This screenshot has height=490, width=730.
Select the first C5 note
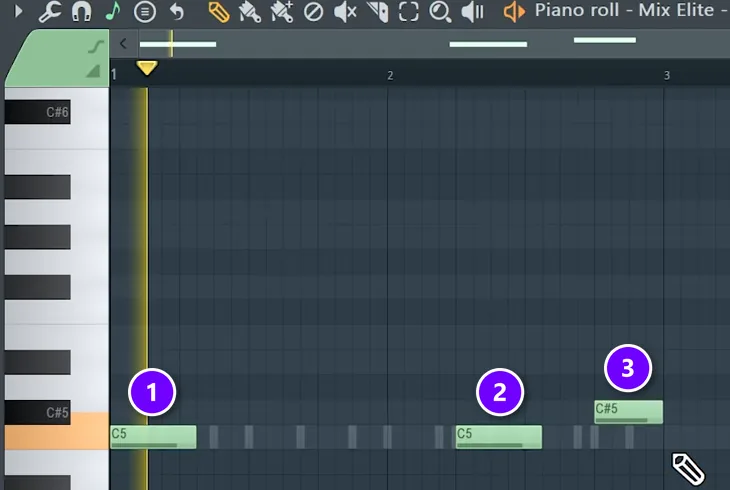(153, 437)
